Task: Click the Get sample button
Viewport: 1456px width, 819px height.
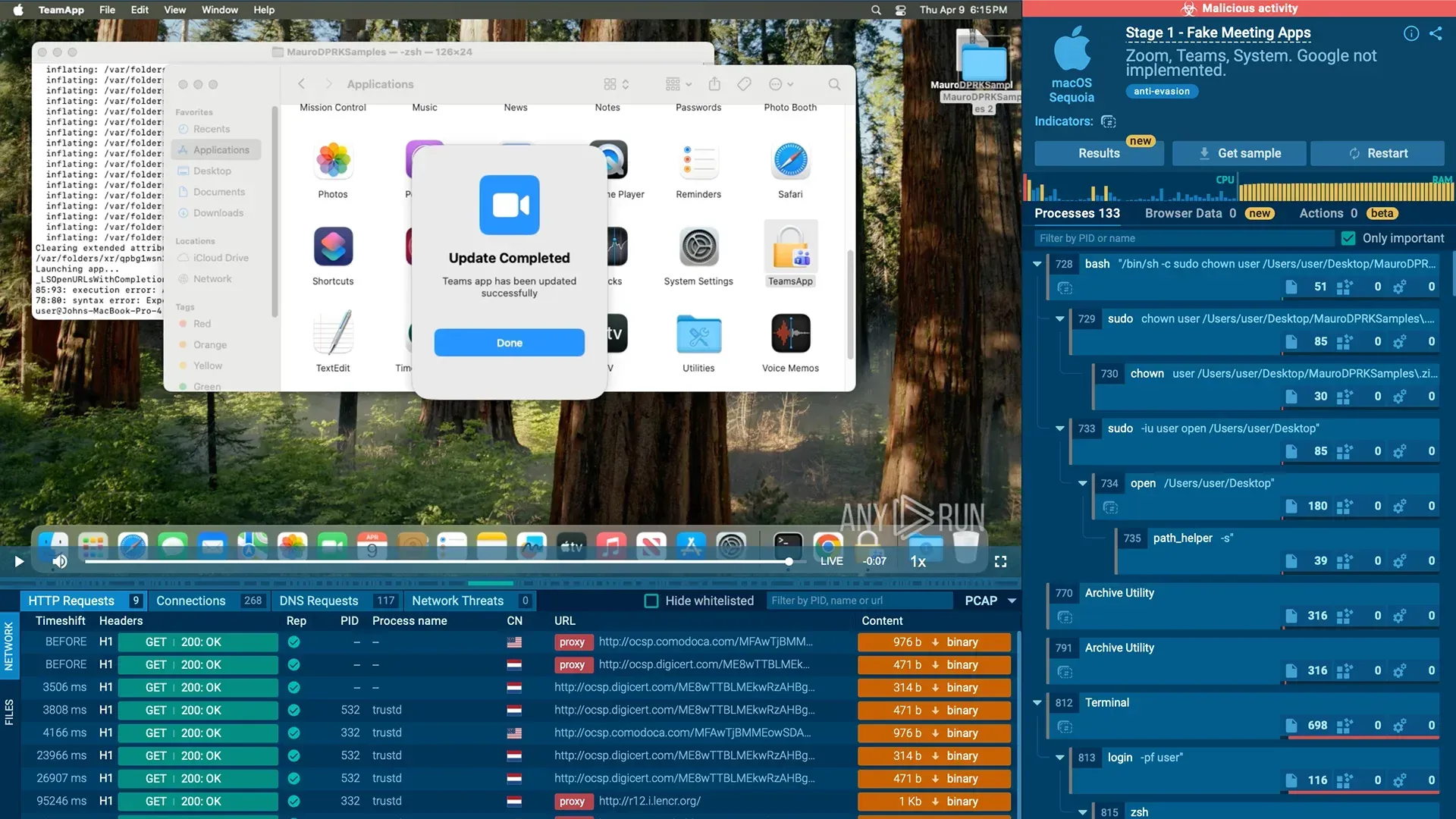Action: click(1239, 153)
